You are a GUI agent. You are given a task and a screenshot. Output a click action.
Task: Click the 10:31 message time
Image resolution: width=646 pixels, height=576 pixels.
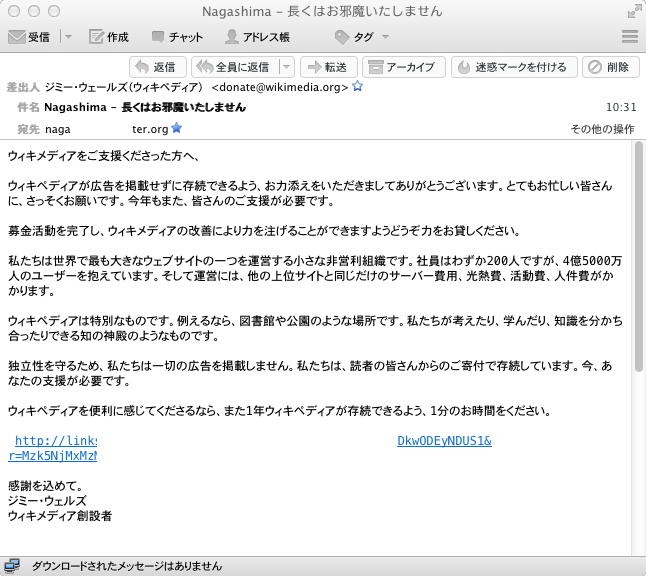[621, 107]
